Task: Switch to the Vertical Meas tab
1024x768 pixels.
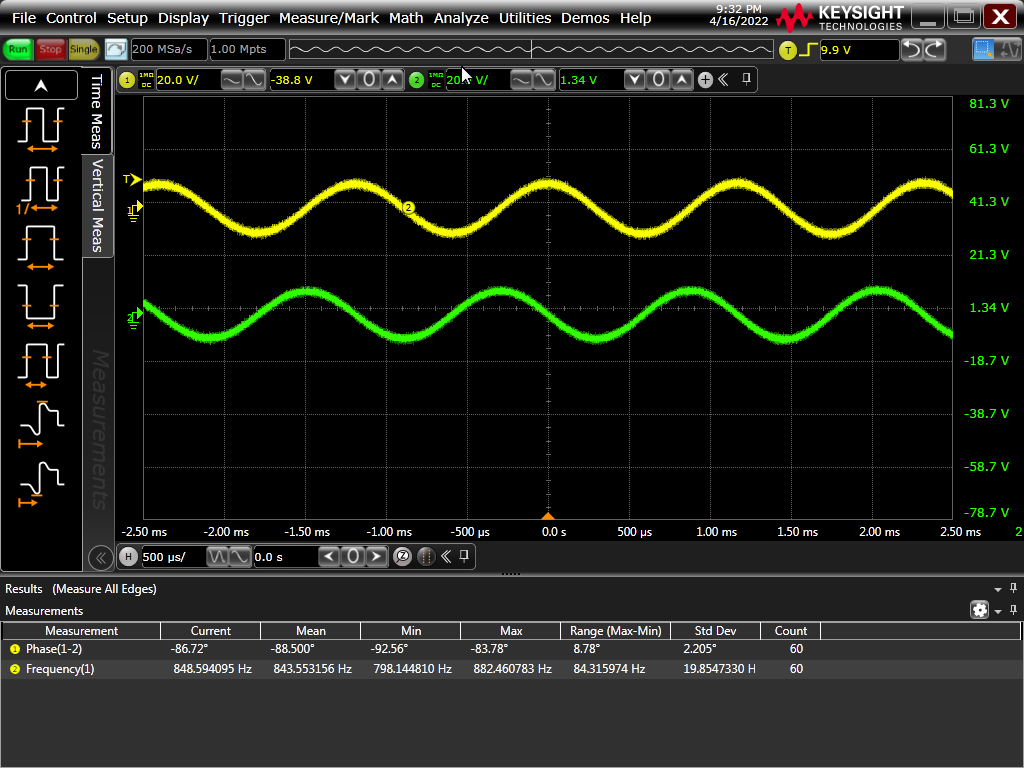Action: (x=98, y=205)
